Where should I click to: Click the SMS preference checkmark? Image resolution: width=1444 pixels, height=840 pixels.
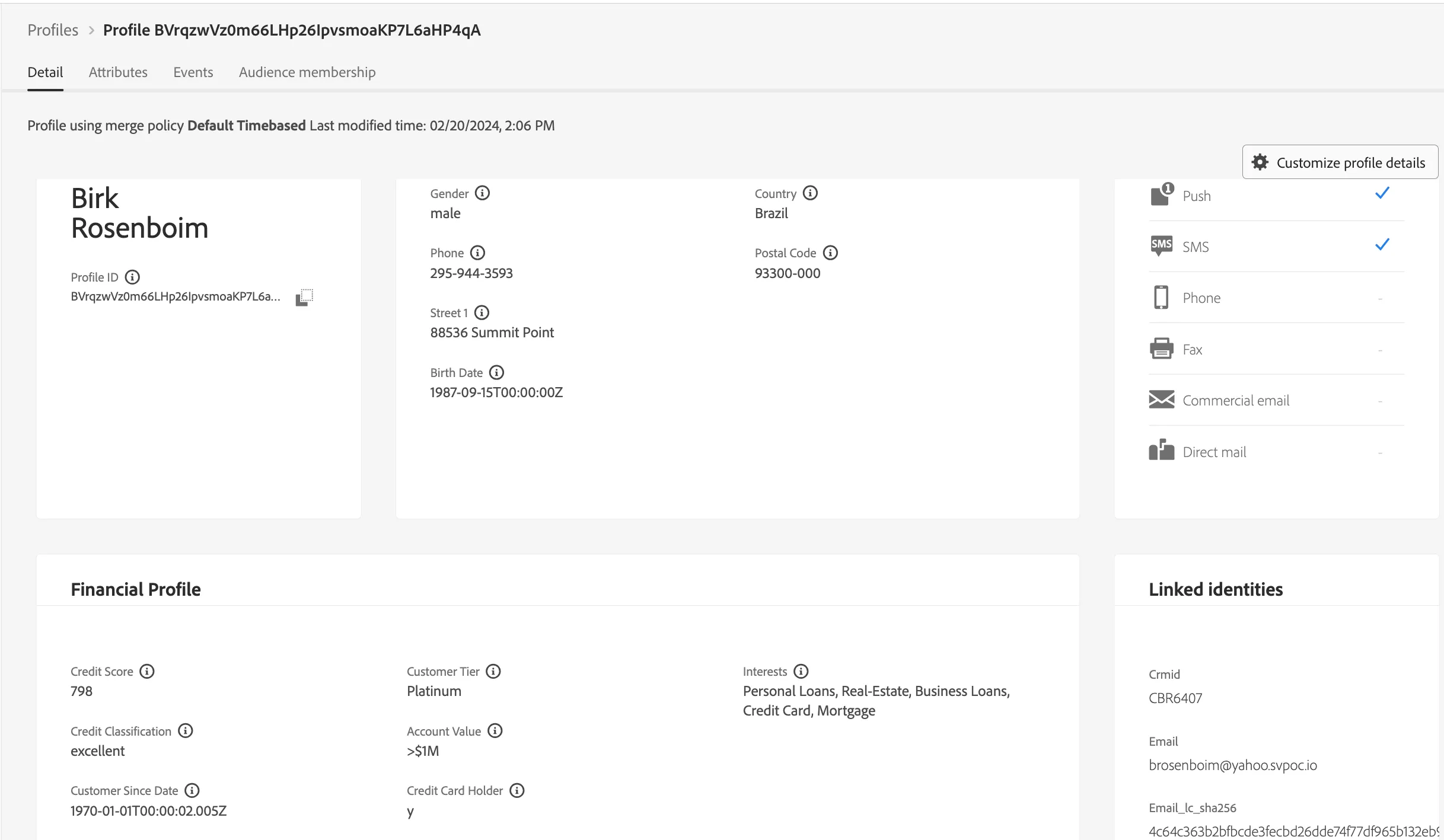click(x=1382, y=244)
